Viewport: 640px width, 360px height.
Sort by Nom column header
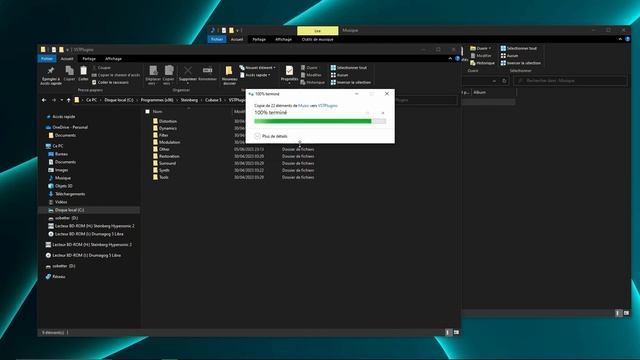click(x=157, y=111)
